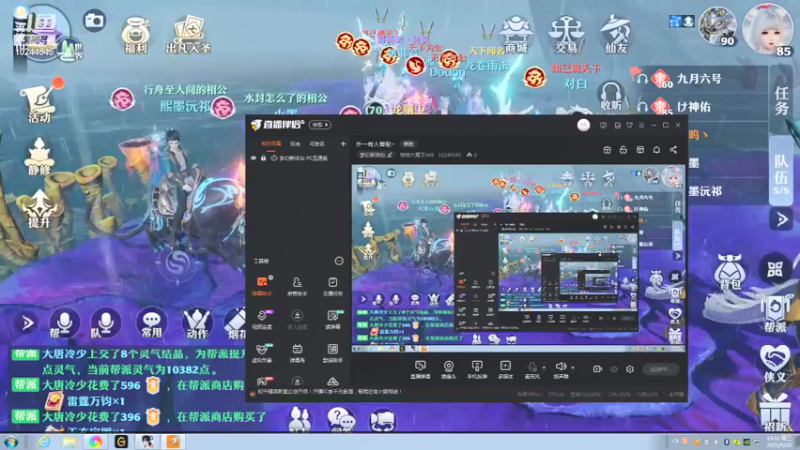Open the 虚拟形象 virtual avatar tool
Image resolution: width=800 pixels, height=450 pixels.
pos(262,353)
